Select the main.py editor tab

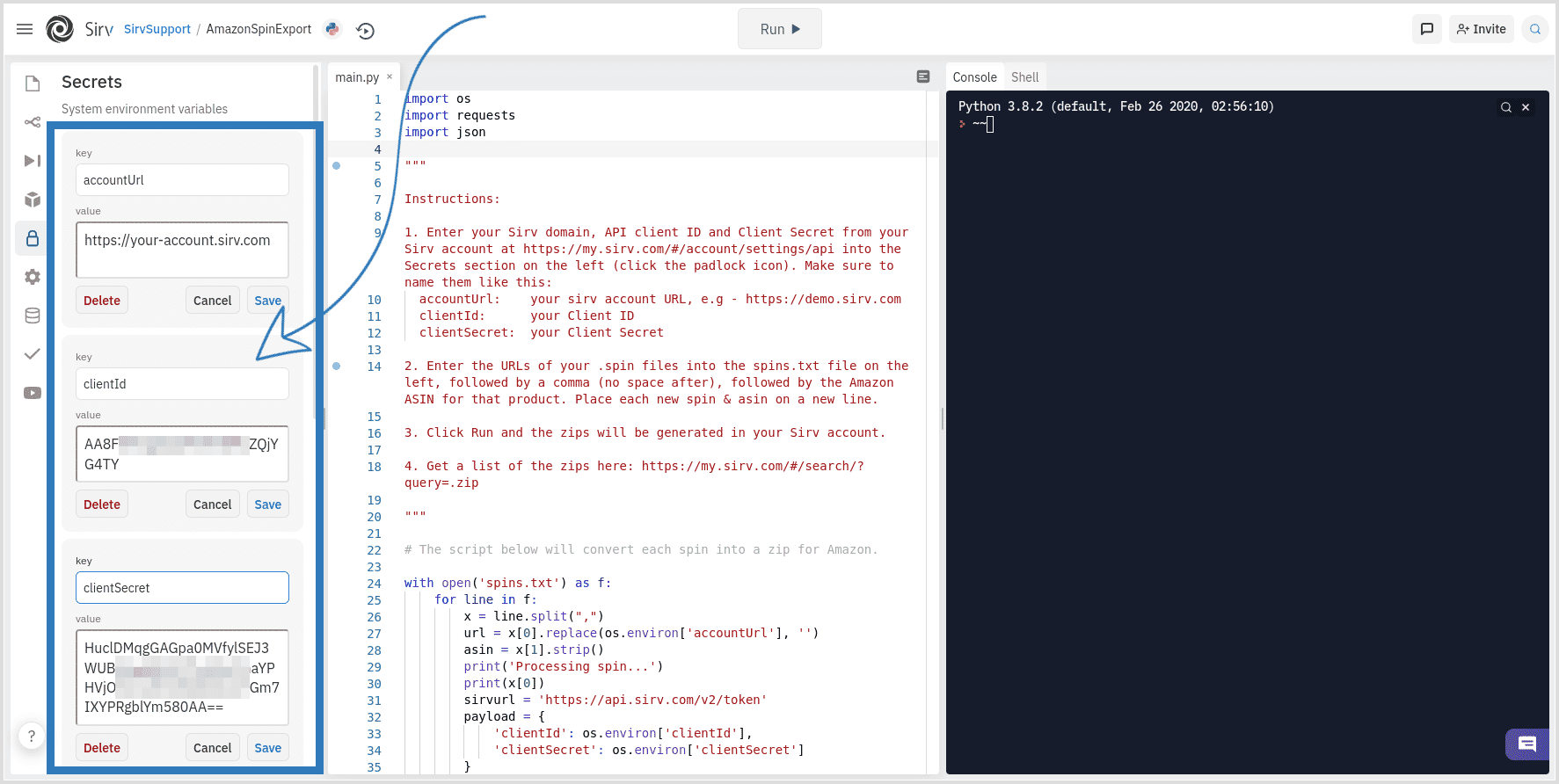(x=356, y=77)
